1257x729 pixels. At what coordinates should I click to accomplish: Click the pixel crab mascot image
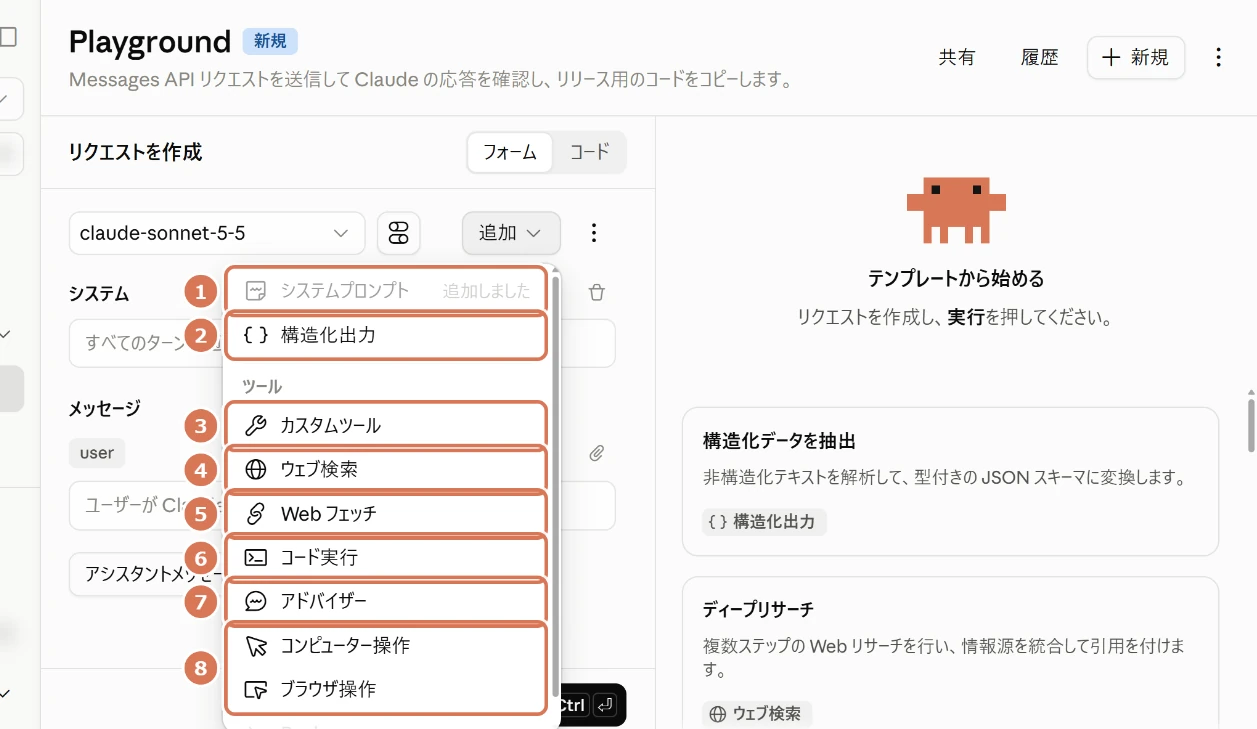(955, 210)
